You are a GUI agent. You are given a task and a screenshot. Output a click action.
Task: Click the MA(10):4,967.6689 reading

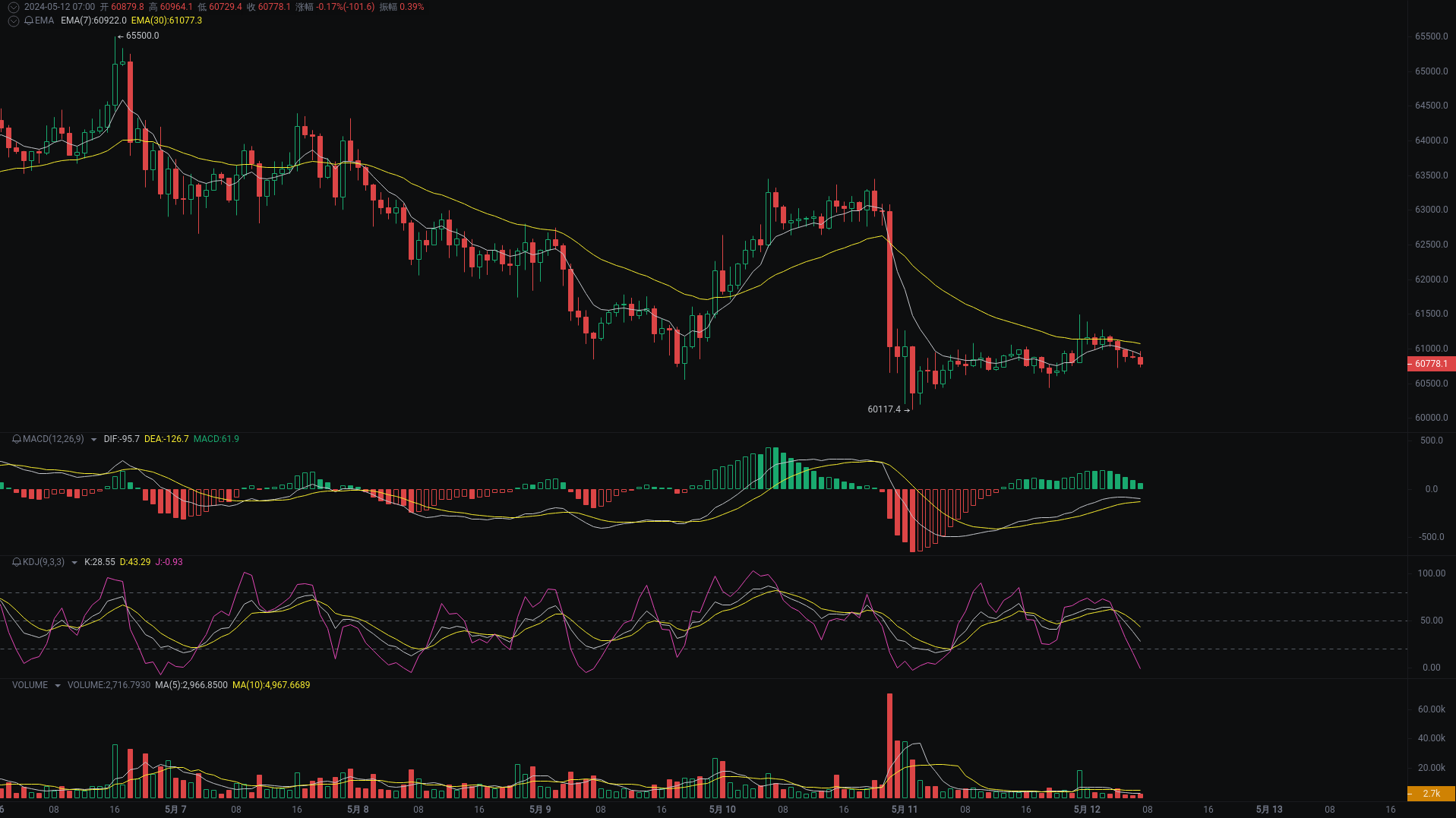click(x=271, y=685)
